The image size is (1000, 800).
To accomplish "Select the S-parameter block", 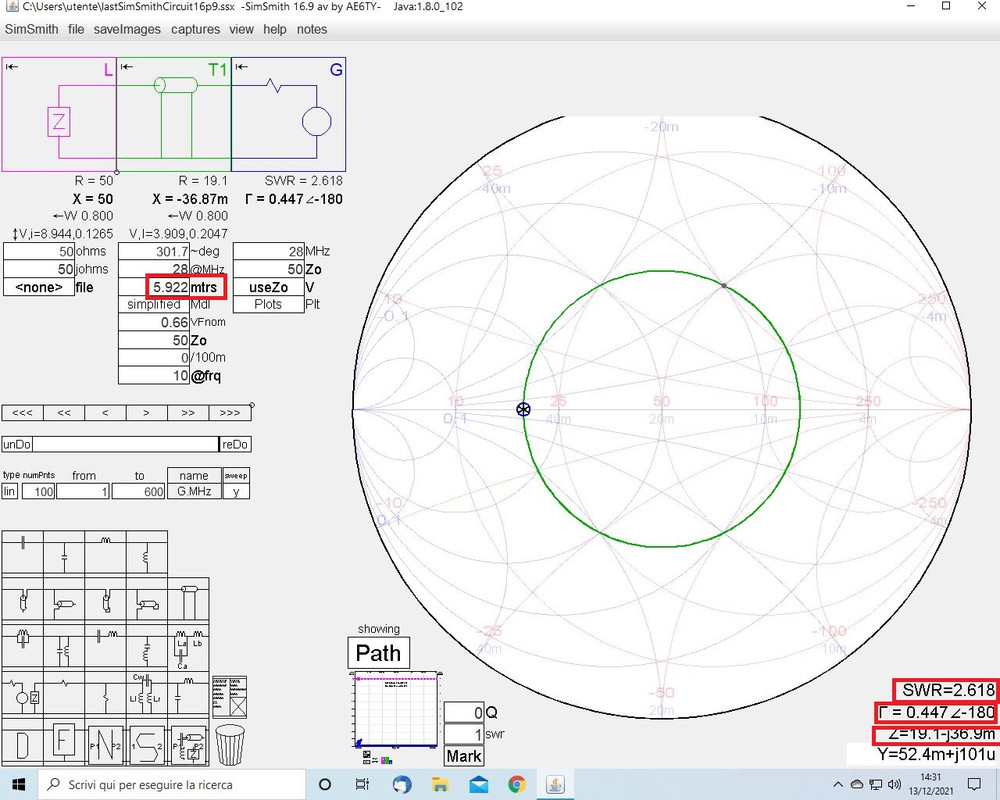I will tap(147, 744).
